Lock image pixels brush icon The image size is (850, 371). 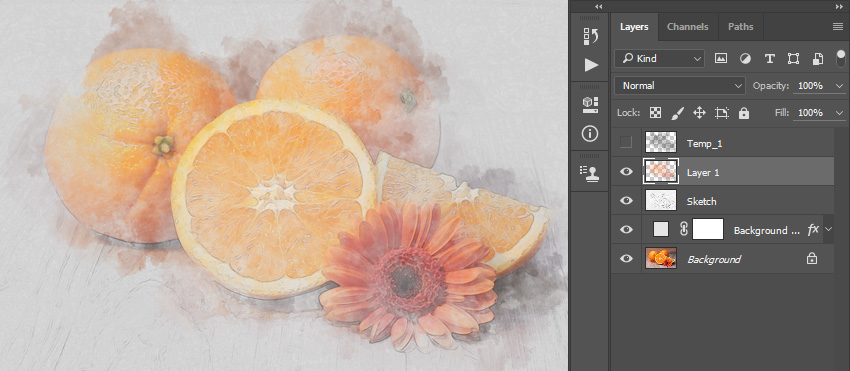coord(678,113)
